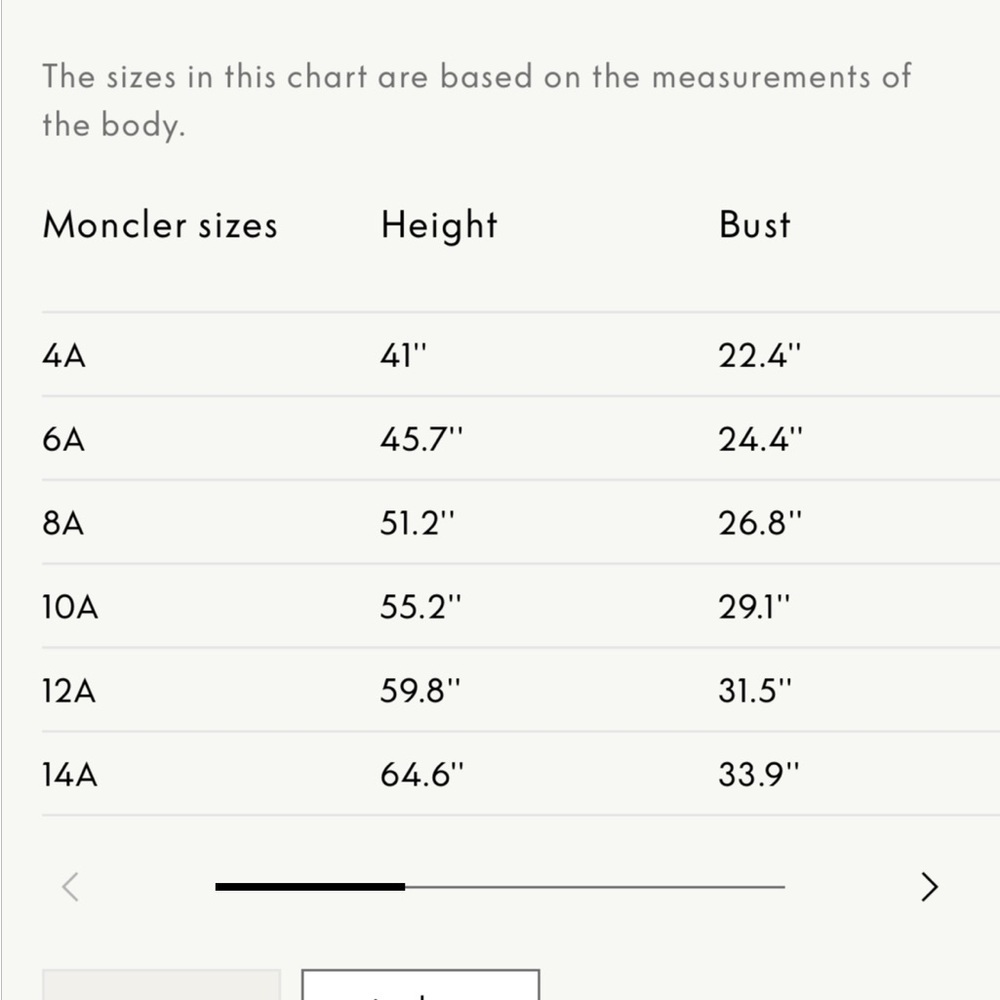Click the Height column header
This screenshot has height=1000, width=1000.
click(x=439, y=225)
